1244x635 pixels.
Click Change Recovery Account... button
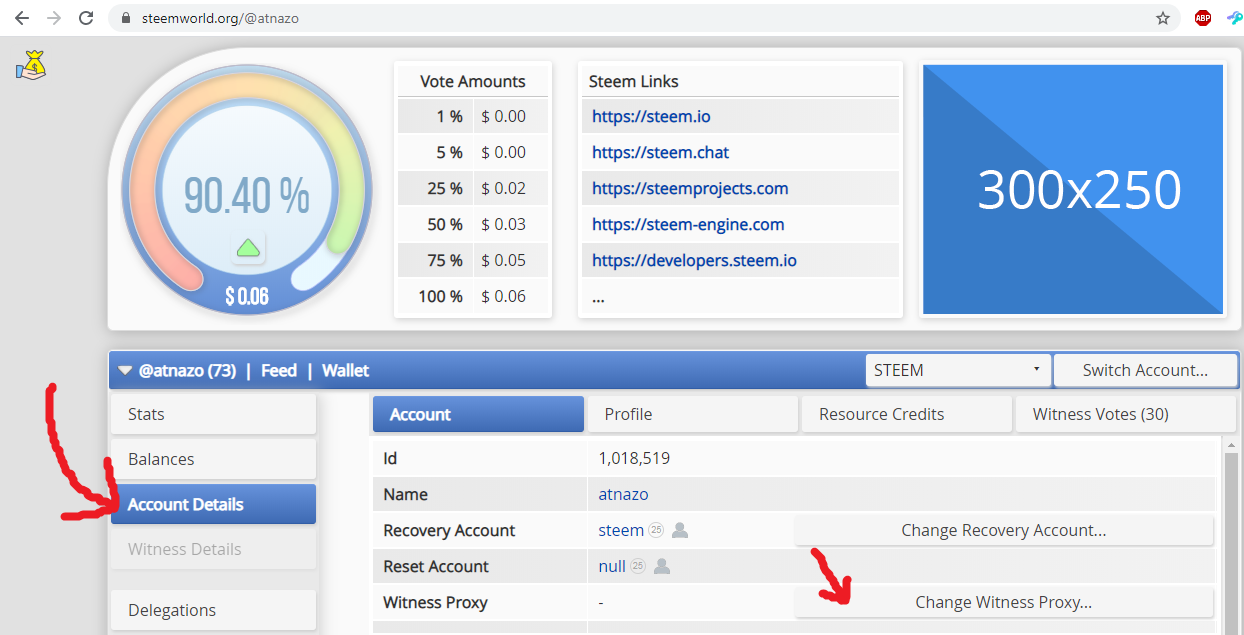pos(1004,530)
